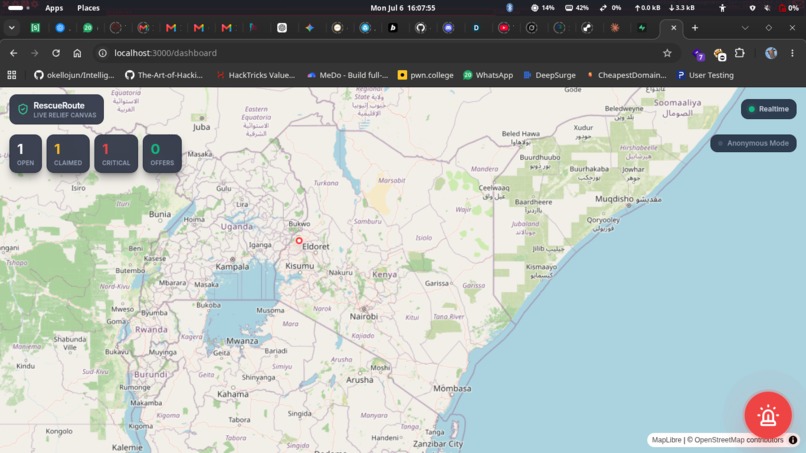Click the volume muted tray icon
The width and height of the screenshot is (806, 453).
click(767, 8)
